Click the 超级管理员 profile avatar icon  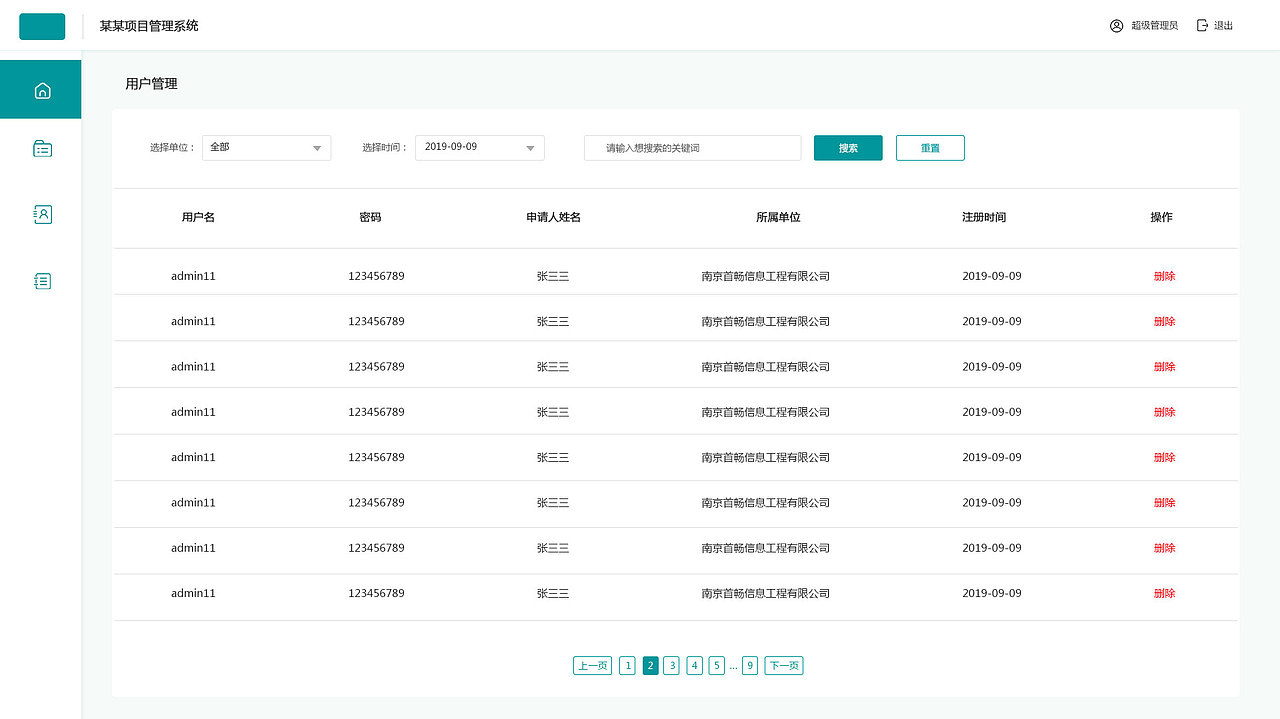1116,25
